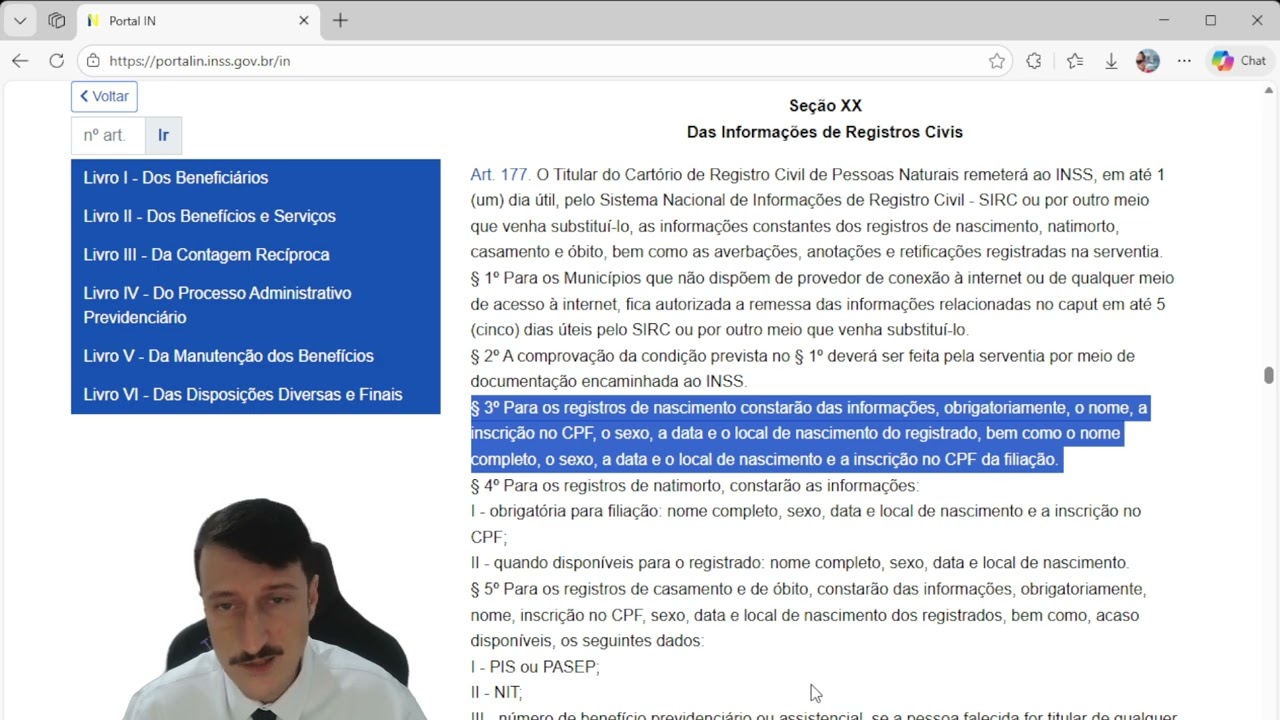The image size is (1280, 720).
Task: Open Livro V - Da Manutenção dos Benefícios
Action: click(228, 356)
